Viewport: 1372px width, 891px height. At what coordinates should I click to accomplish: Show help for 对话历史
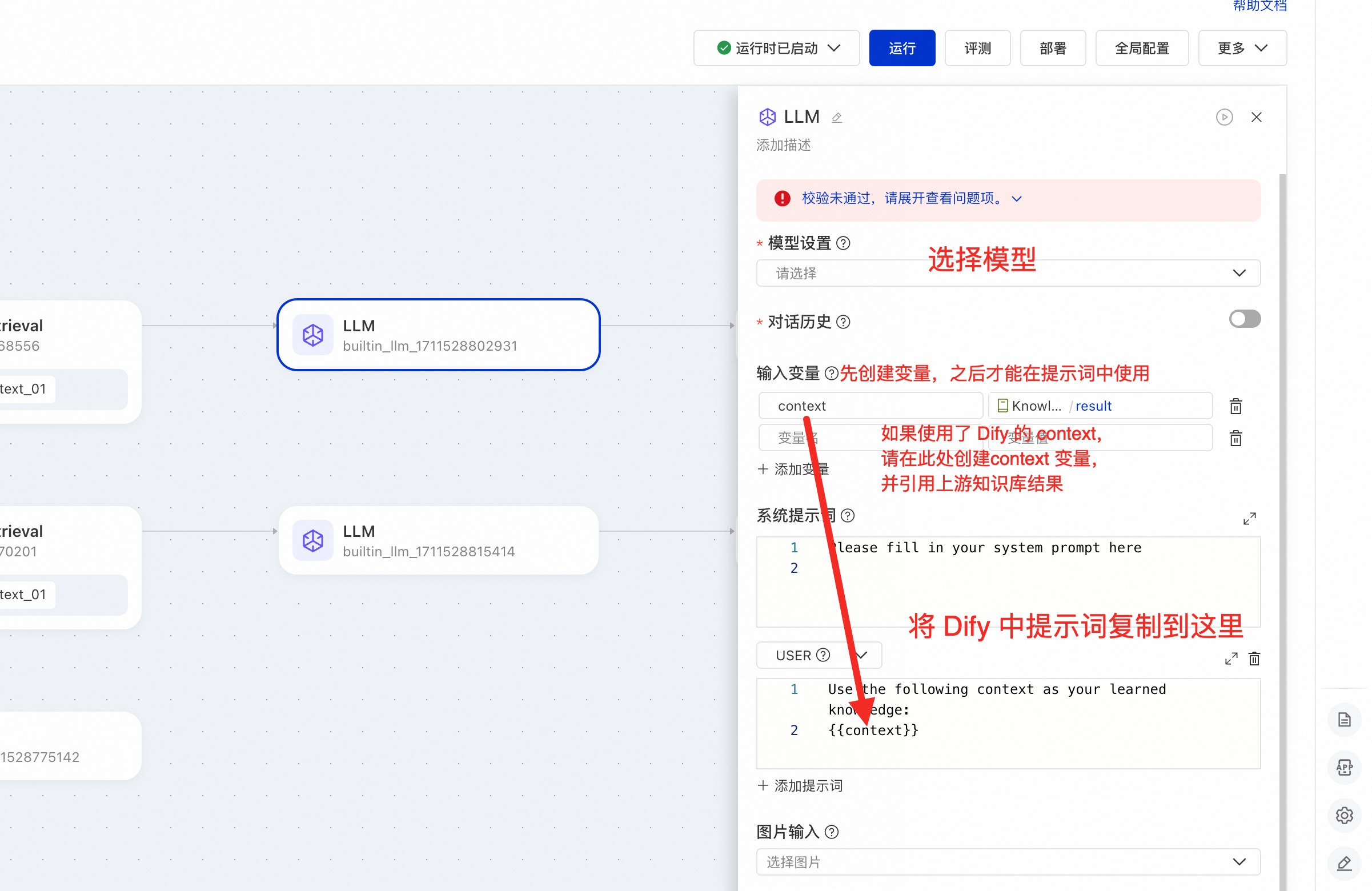tap(843, 322)
